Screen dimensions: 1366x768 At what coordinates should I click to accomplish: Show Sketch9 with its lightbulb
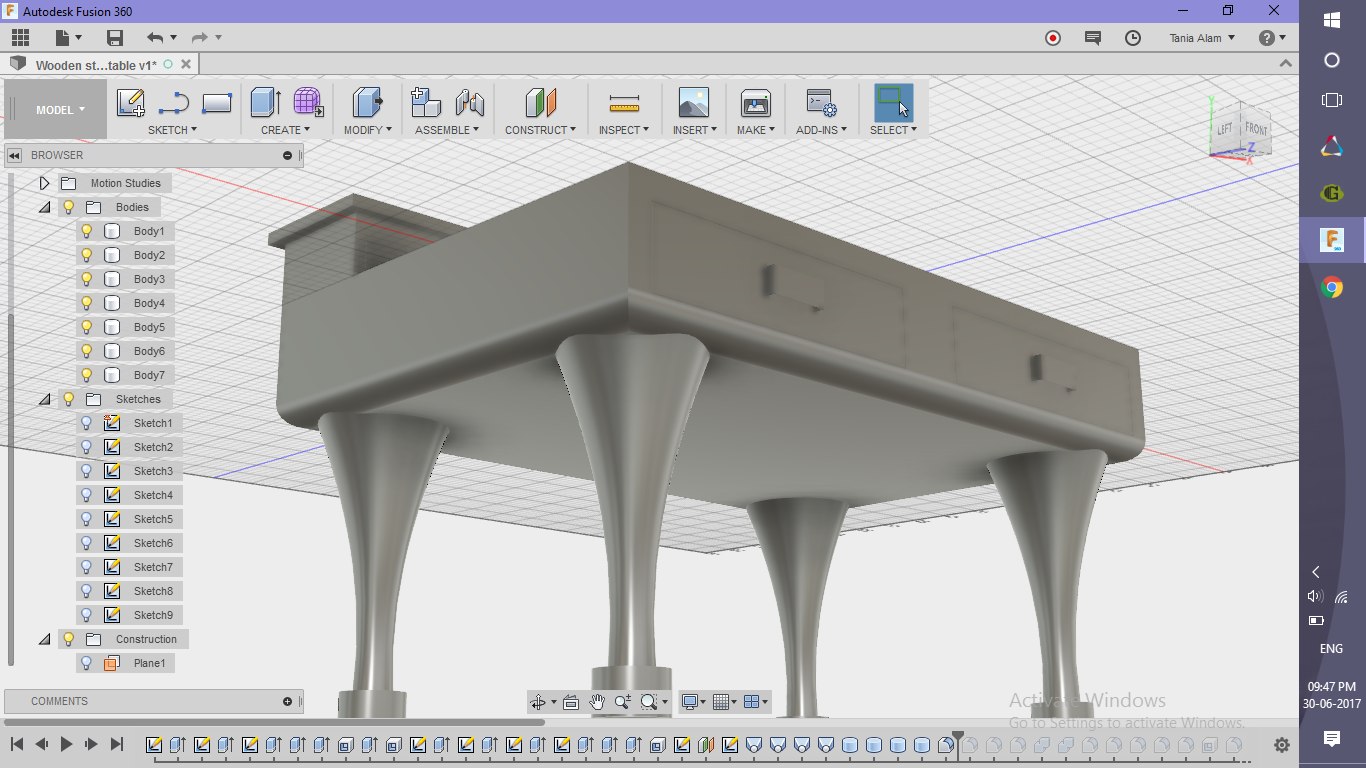tap(86, 615)
